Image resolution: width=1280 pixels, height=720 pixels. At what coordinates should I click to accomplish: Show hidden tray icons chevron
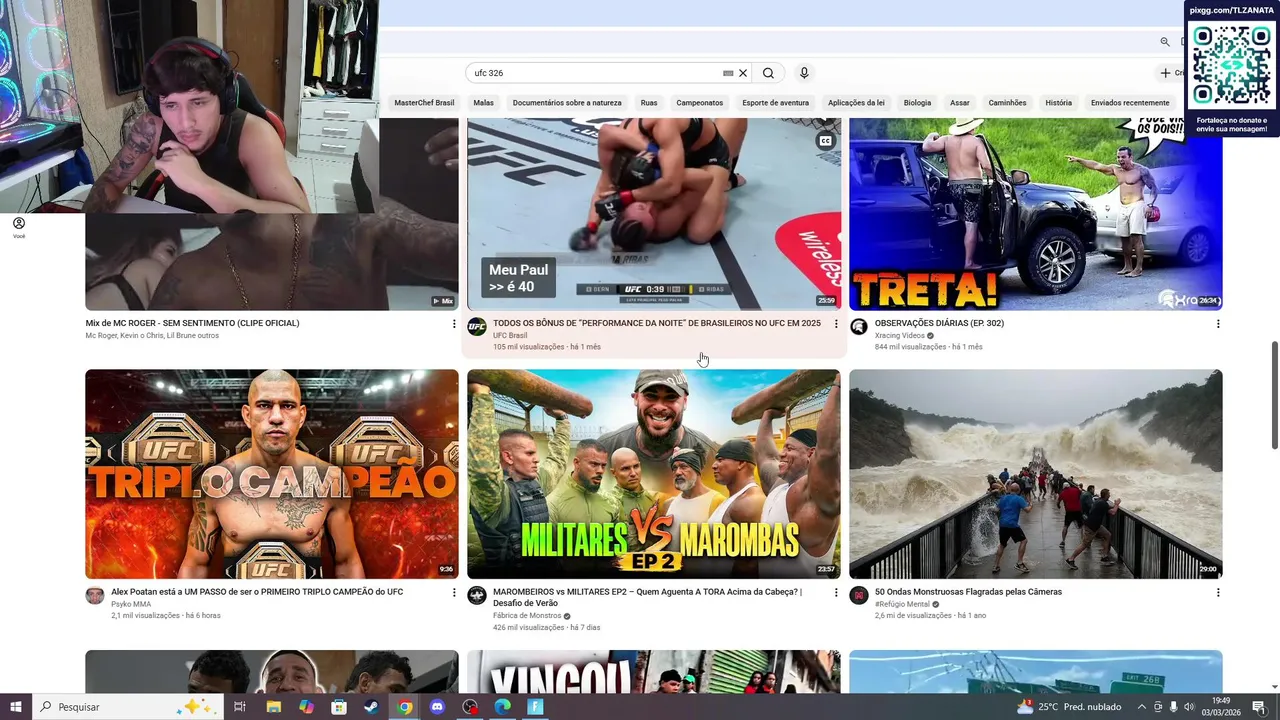pyautogui.click(x=1142, y=707)
